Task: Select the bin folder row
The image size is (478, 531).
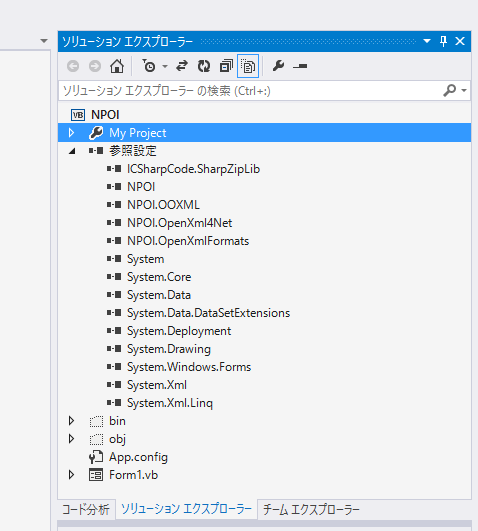Action: point(117,421)
